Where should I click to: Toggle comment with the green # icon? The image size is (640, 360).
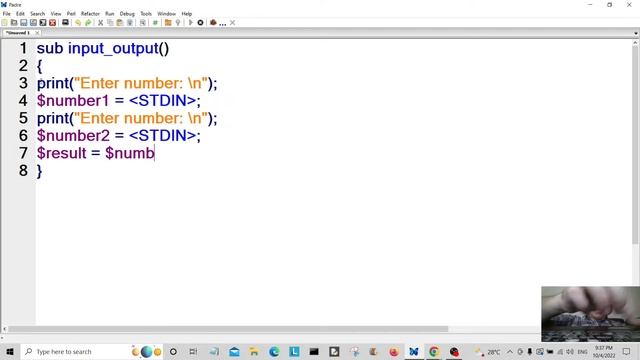(x=155, y=23)
